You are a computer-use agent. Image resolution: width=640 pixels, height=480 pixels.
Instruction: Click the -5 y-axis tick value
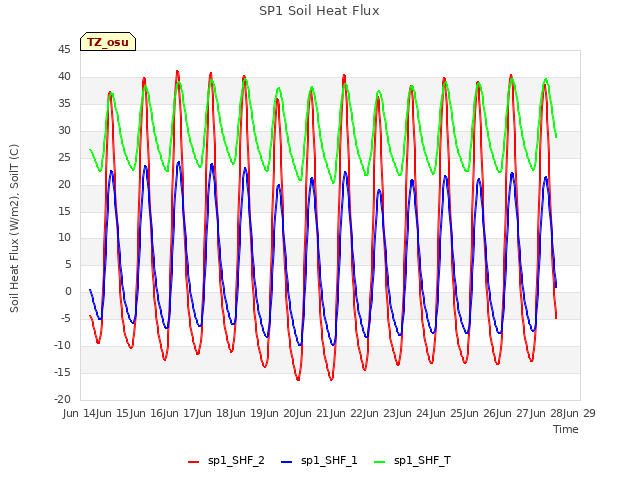point(66,318)
